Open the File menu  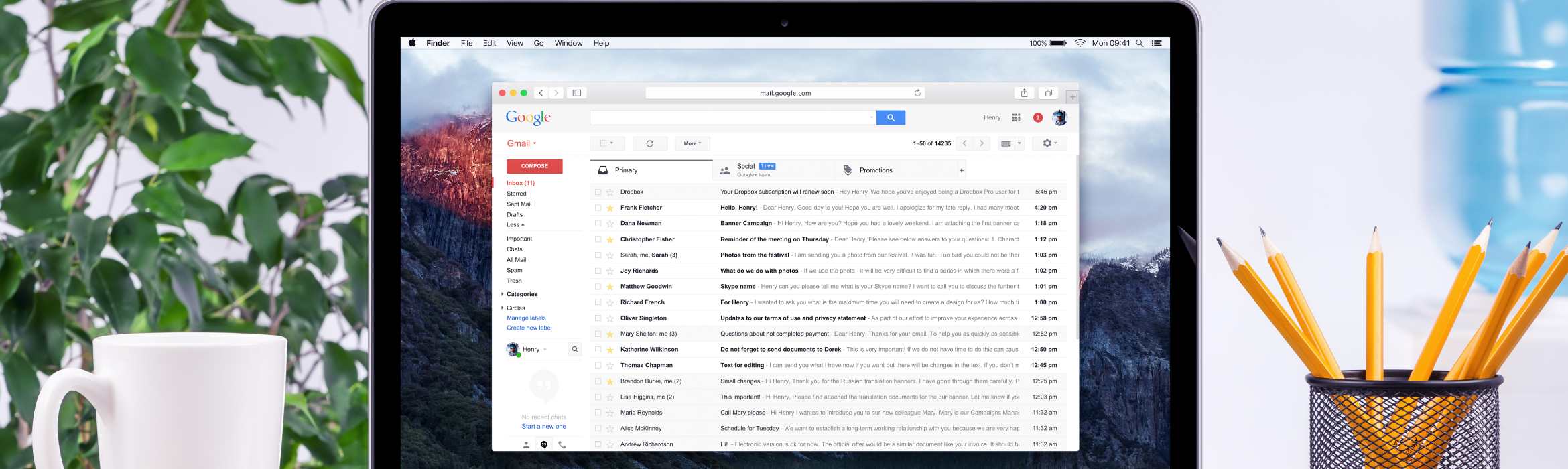pyautogui.click(x=466, y=43)
